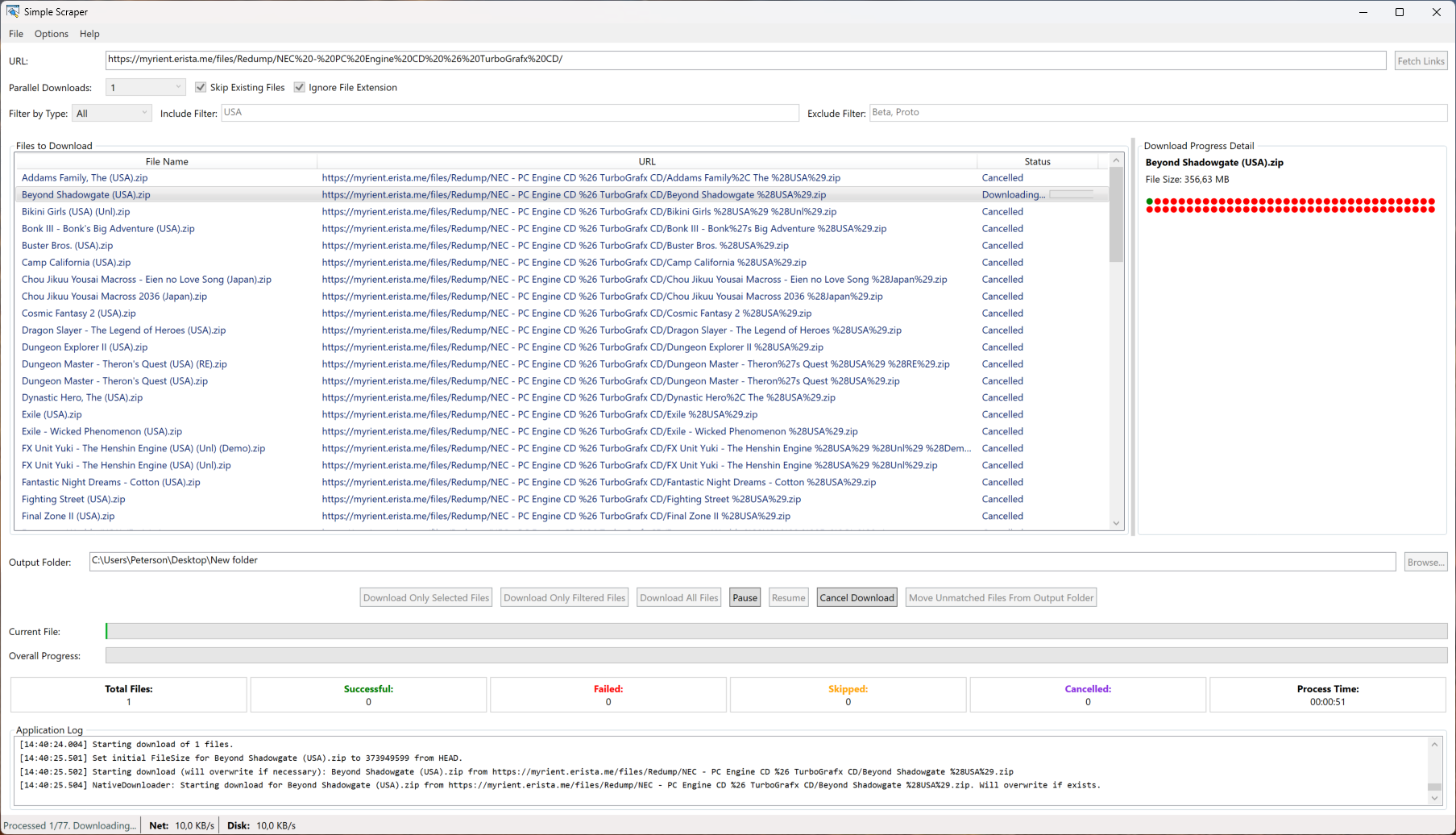Select Chou Jikuu Yousai Macross Eien no Love Song file
Screen dimensions: 1456x835
click(562, 280)
